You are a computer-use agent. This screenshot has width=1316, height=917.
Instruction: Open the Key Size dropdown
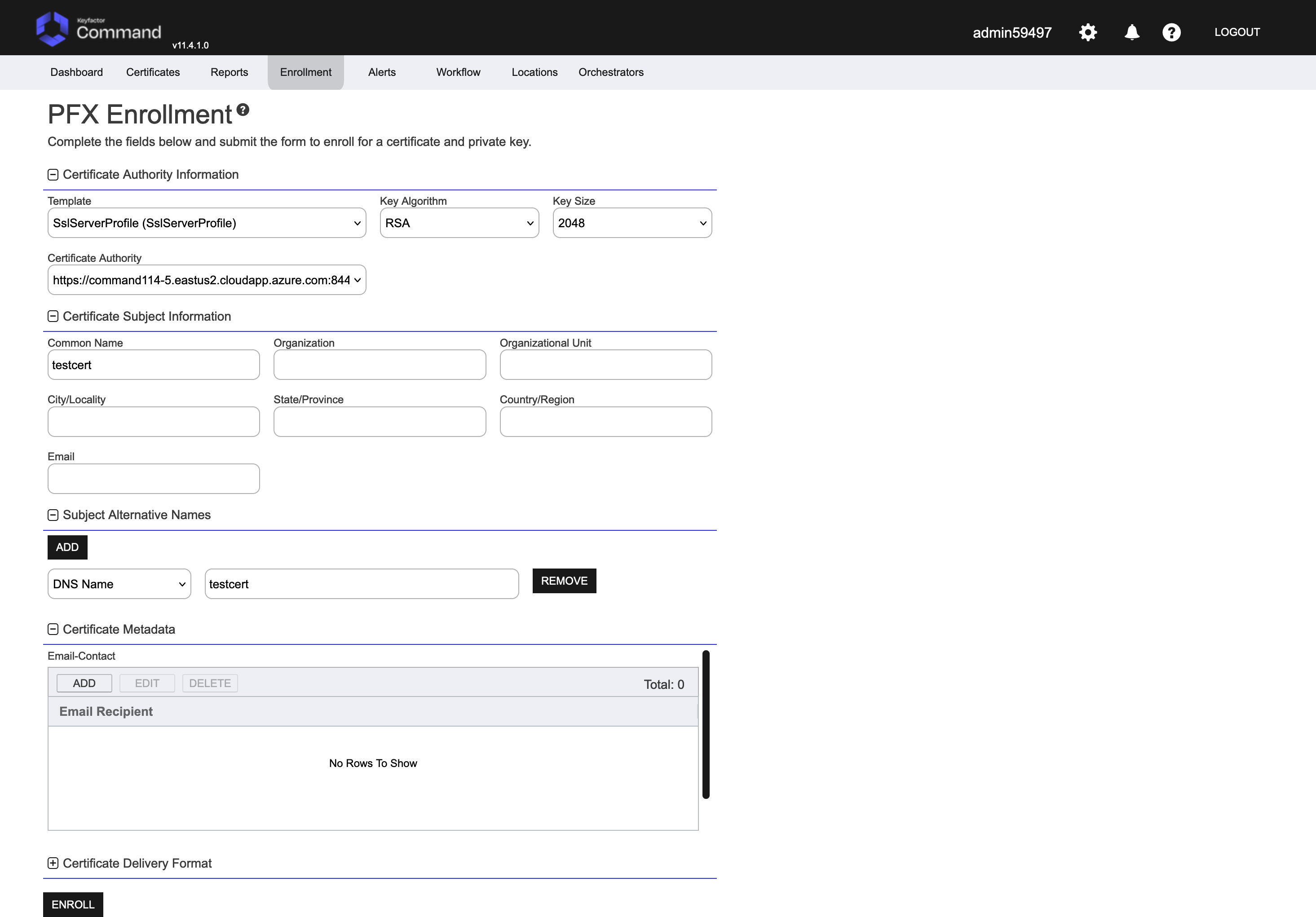(632, 223)
